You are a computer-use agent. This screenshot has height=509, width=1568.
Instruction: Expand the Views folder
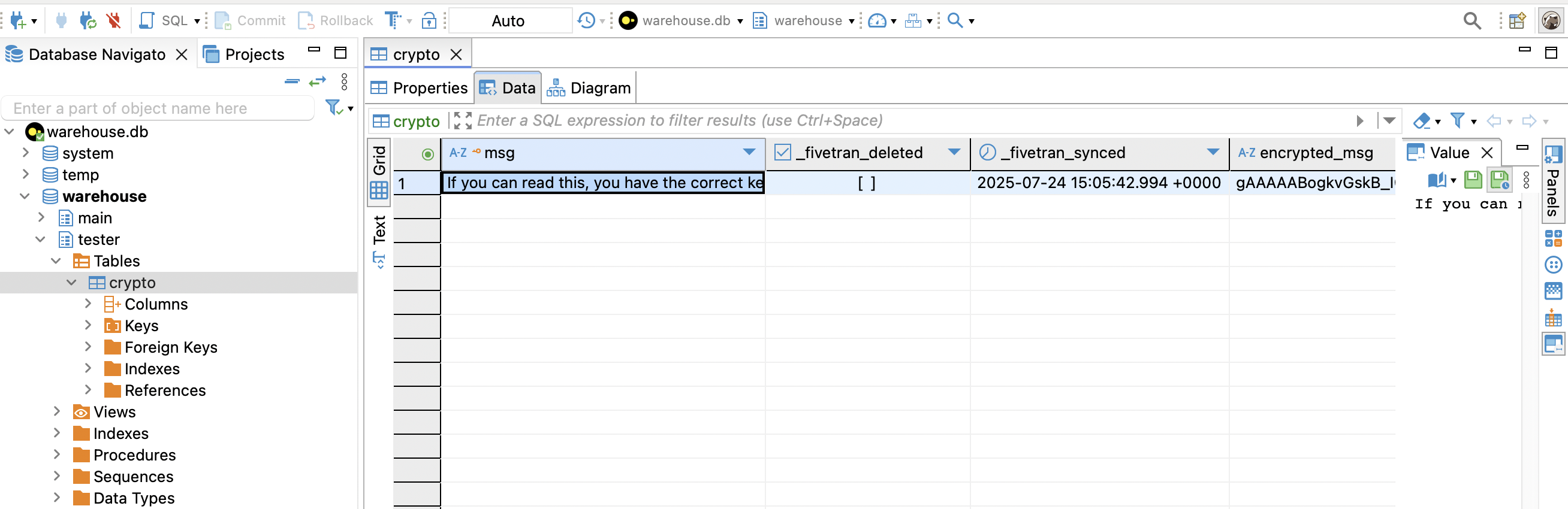[57, 411]
